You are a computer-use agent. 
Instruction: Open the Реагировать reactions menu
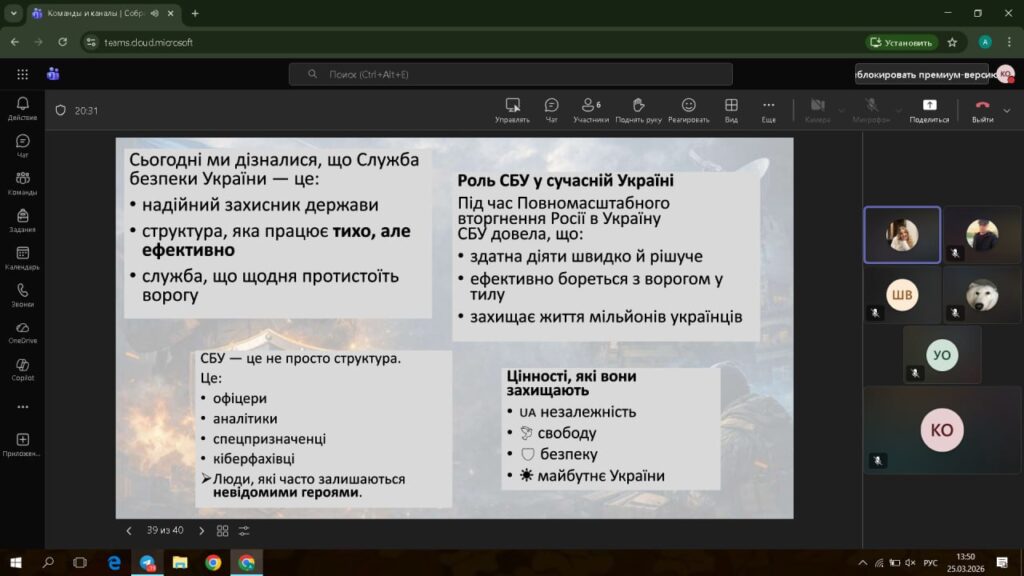[688, 109]
